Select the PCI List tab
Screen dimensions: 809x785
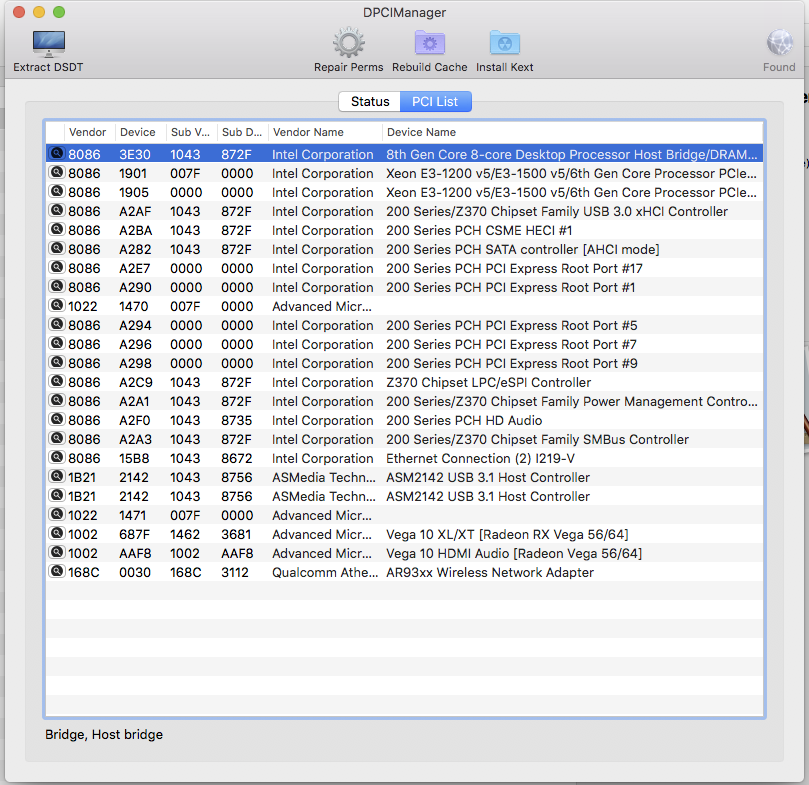(x=435, y=102)
